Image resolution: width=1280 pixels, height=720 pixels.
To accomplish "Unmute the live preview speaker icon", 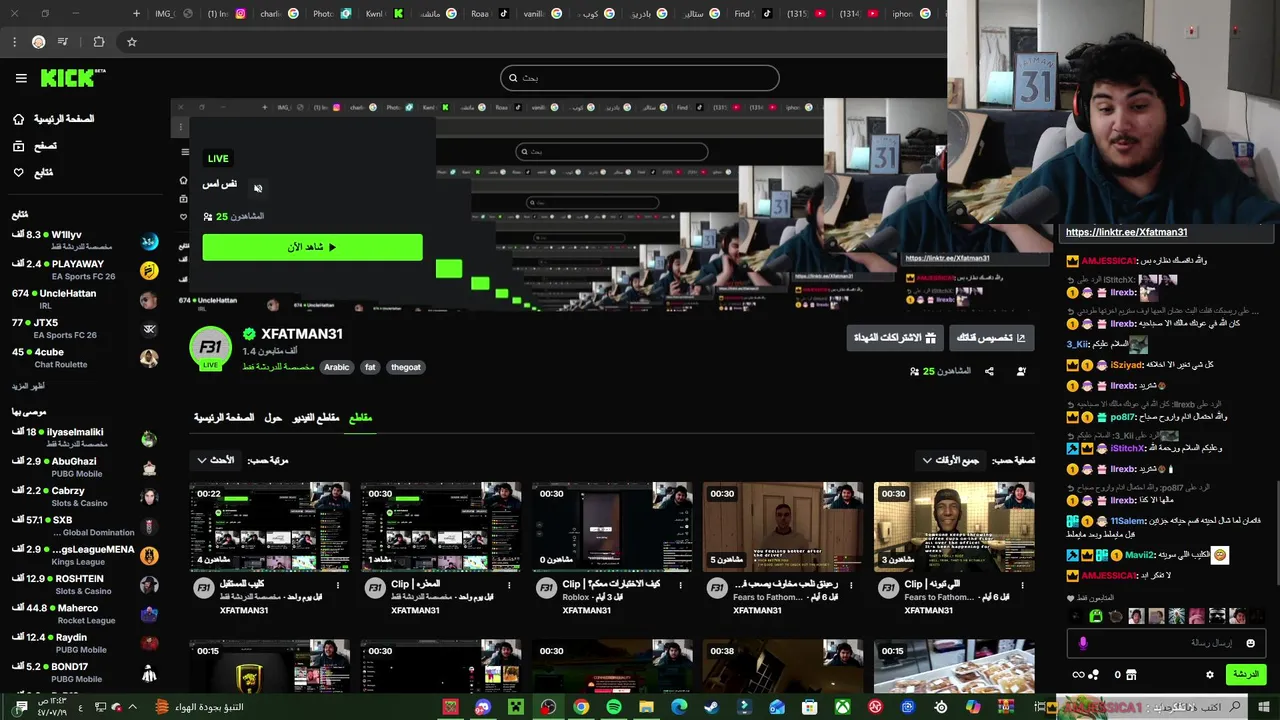I will [x=258, y=188].
